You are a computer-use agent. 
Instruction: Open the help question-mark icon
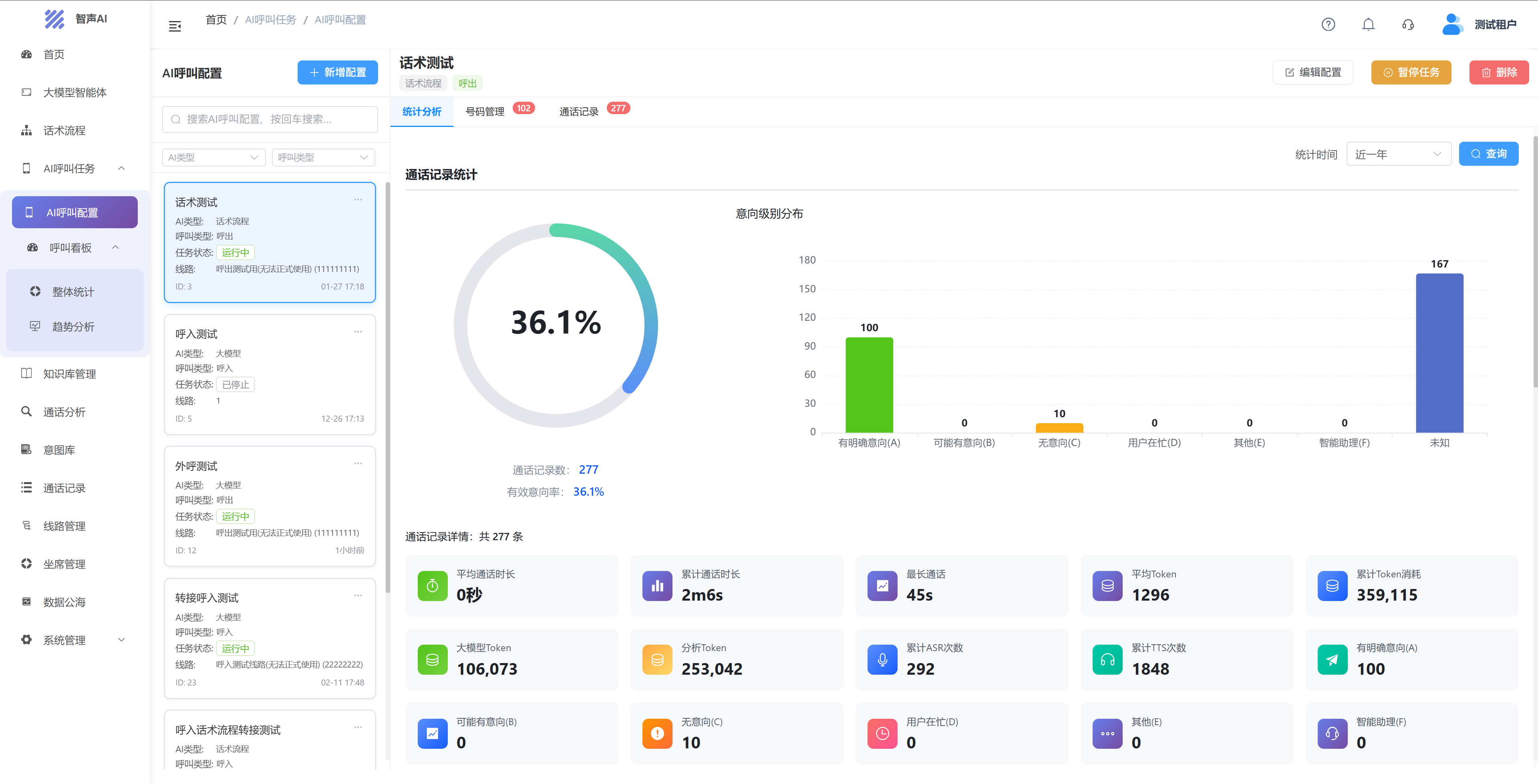(x=1328, y=24)
